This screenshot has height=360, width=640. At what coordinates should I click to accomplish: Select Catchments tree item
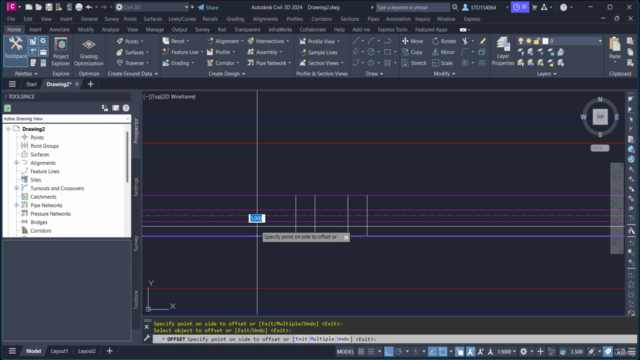click(43, 197)
